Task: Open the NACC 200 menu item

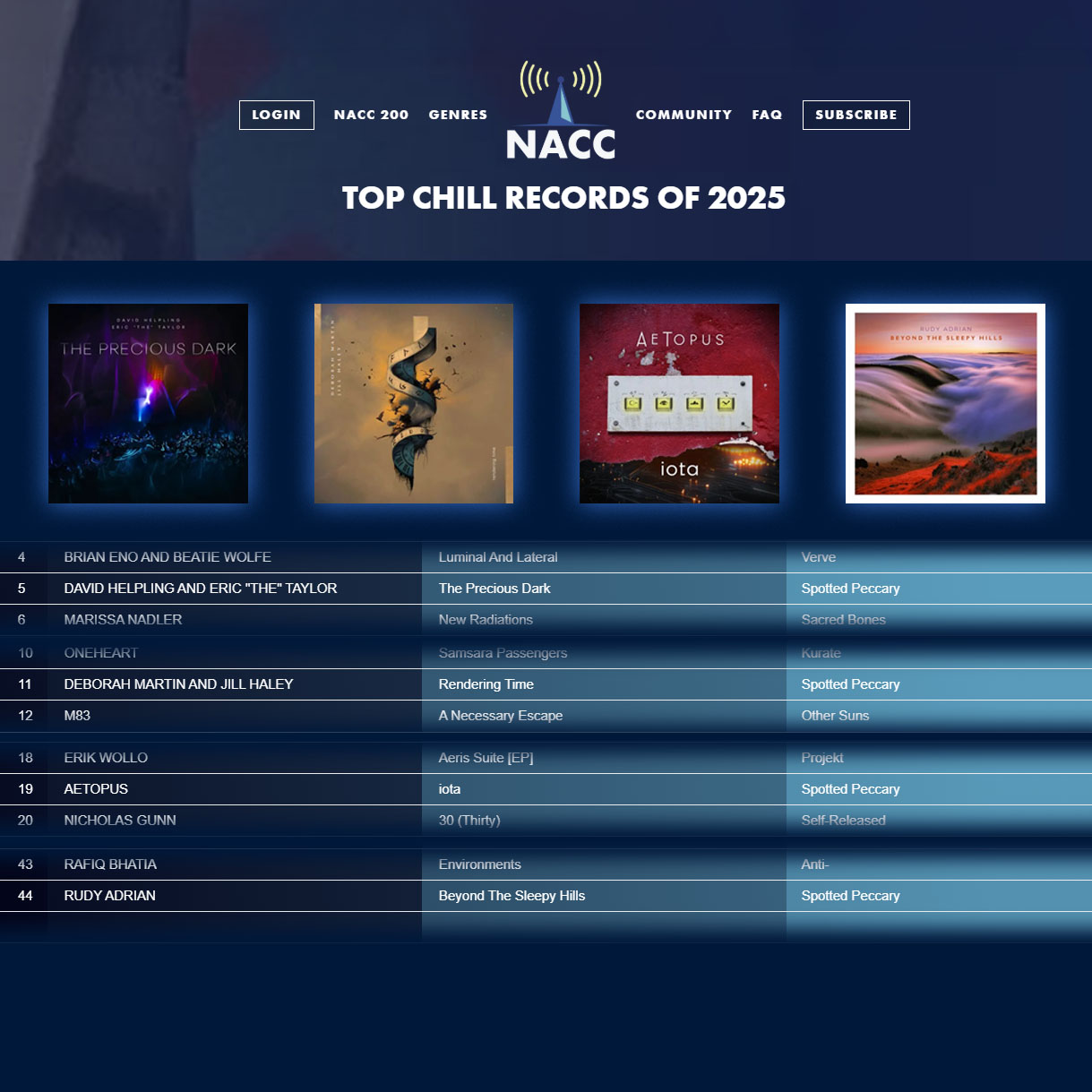Action: (371, 115)
